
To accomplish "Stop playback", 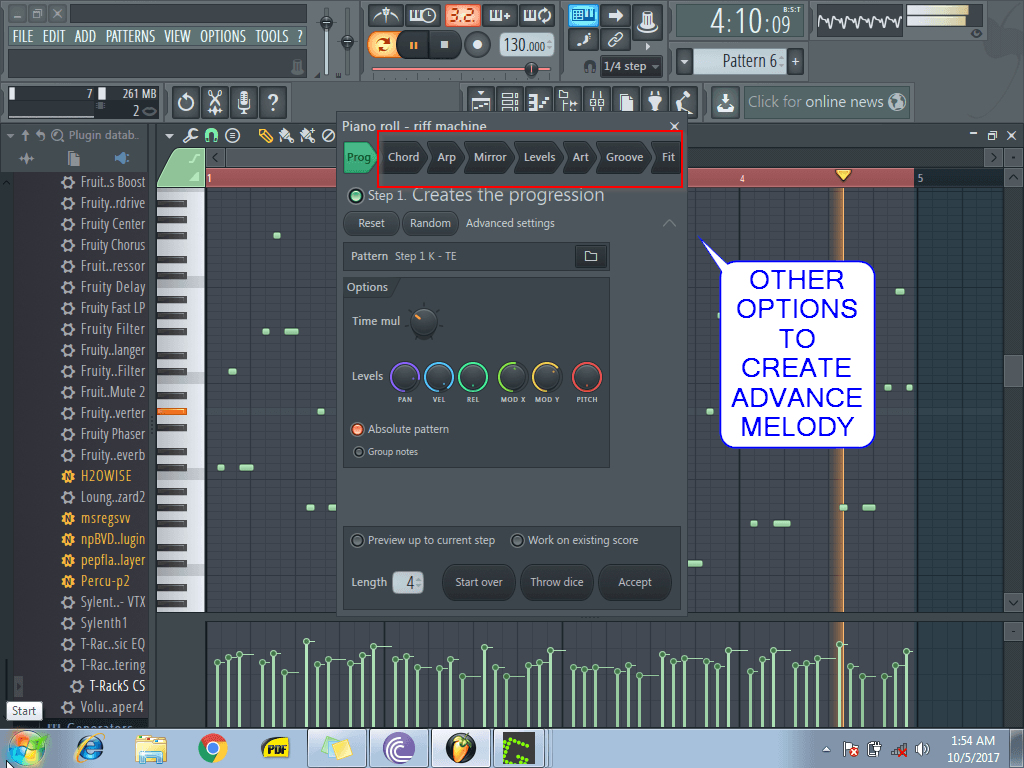I will [445, 45].
